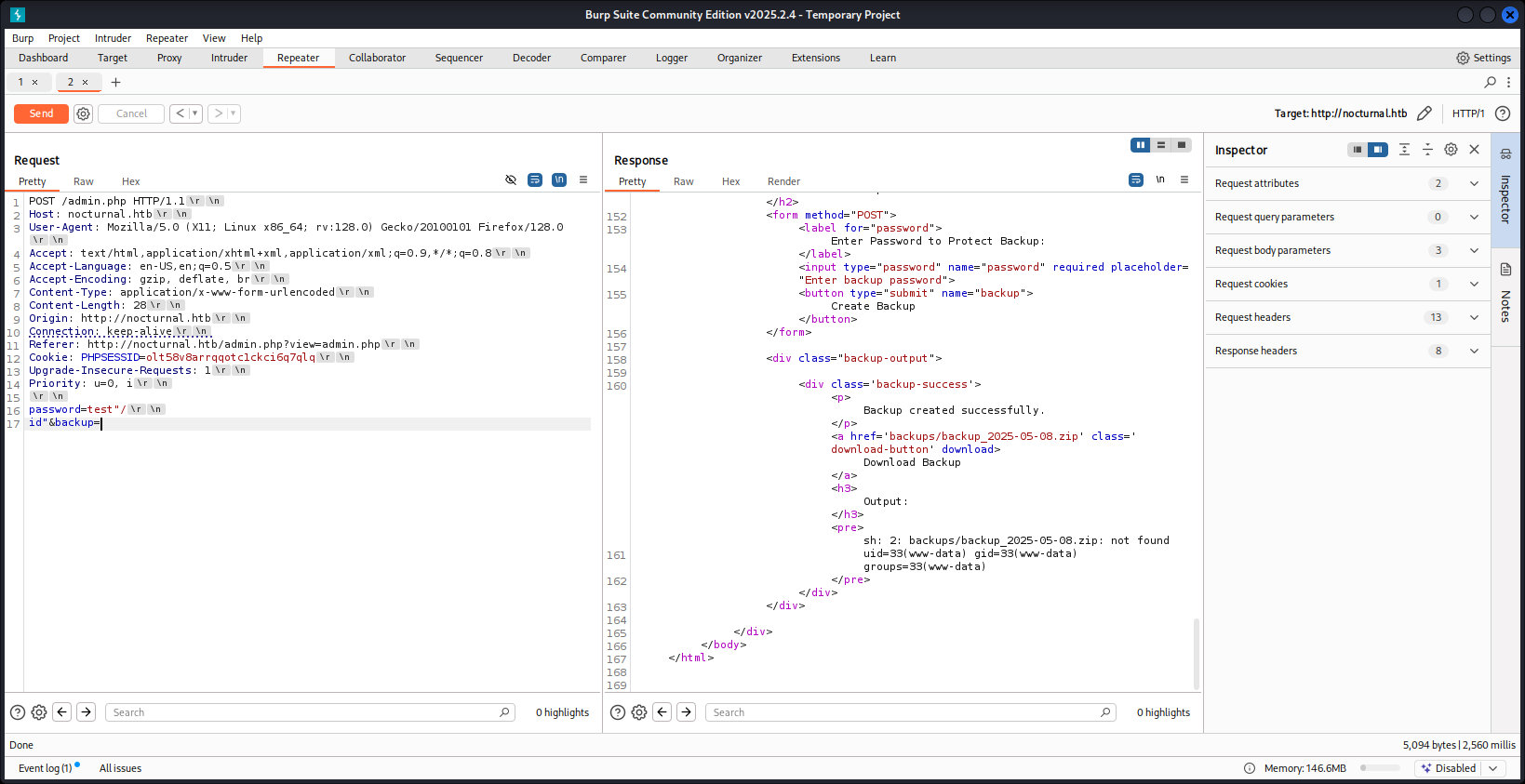The image size is (1525, 784).
Task: Open the Intruder menu in menu bar
Action: coord(113,38)
